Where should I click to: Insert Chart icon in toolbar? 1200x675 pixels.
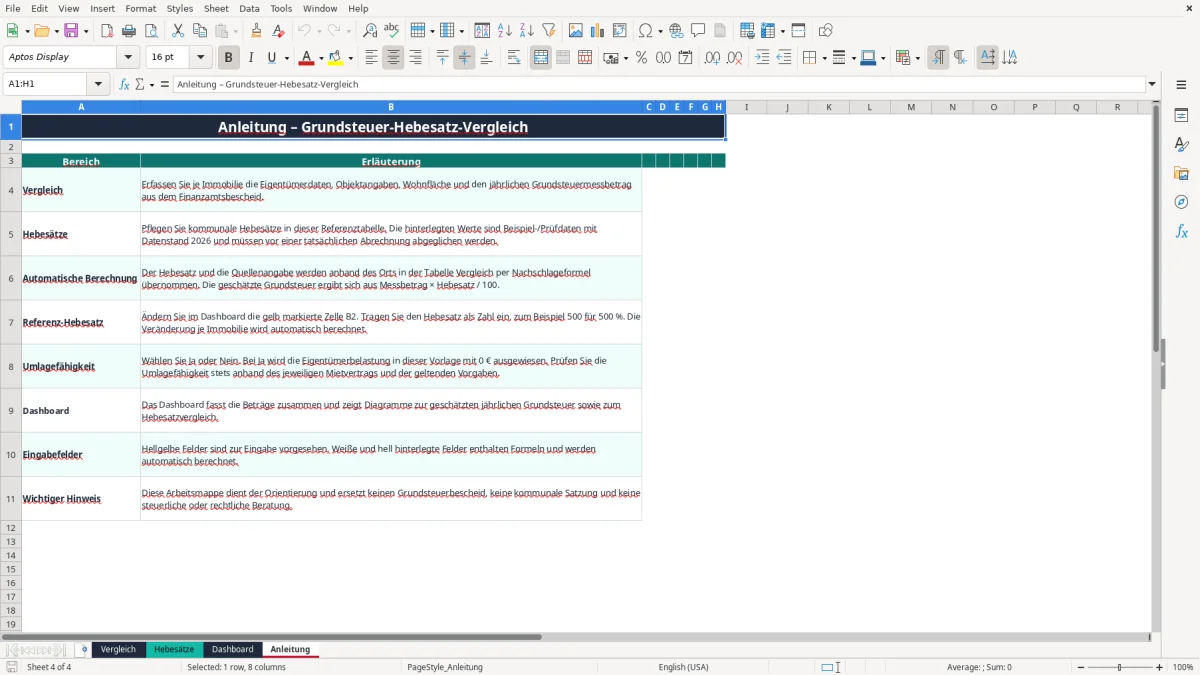(598, 31)
